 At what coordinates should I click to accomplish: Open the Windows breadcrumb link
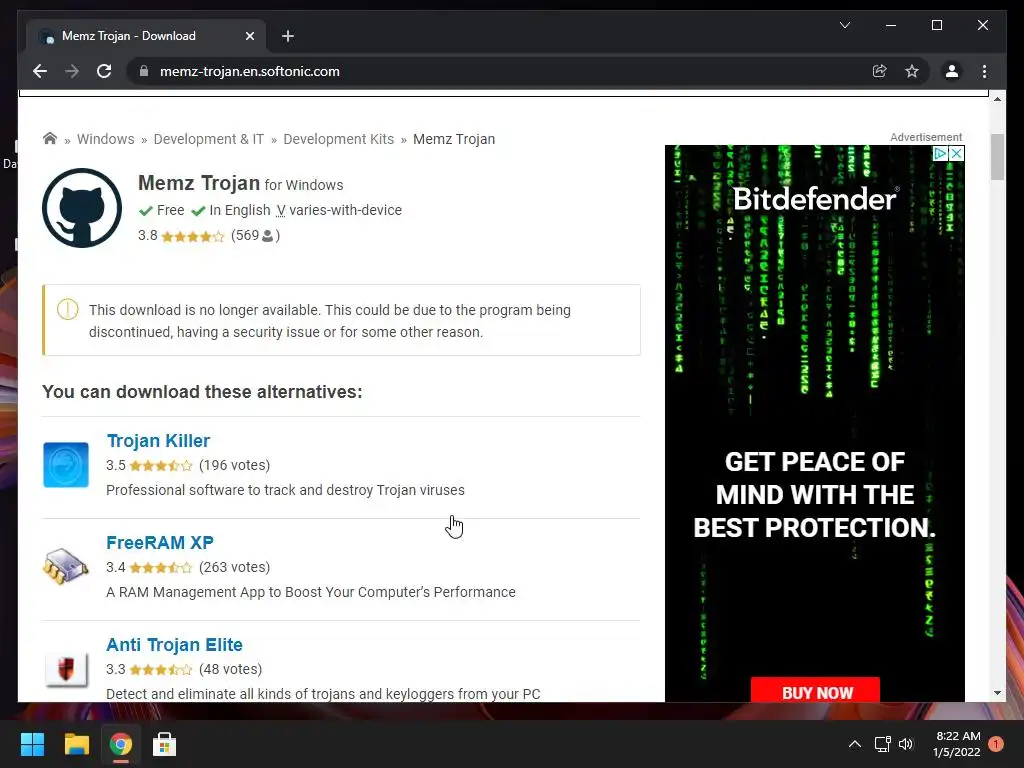click(x=106, y=139)
